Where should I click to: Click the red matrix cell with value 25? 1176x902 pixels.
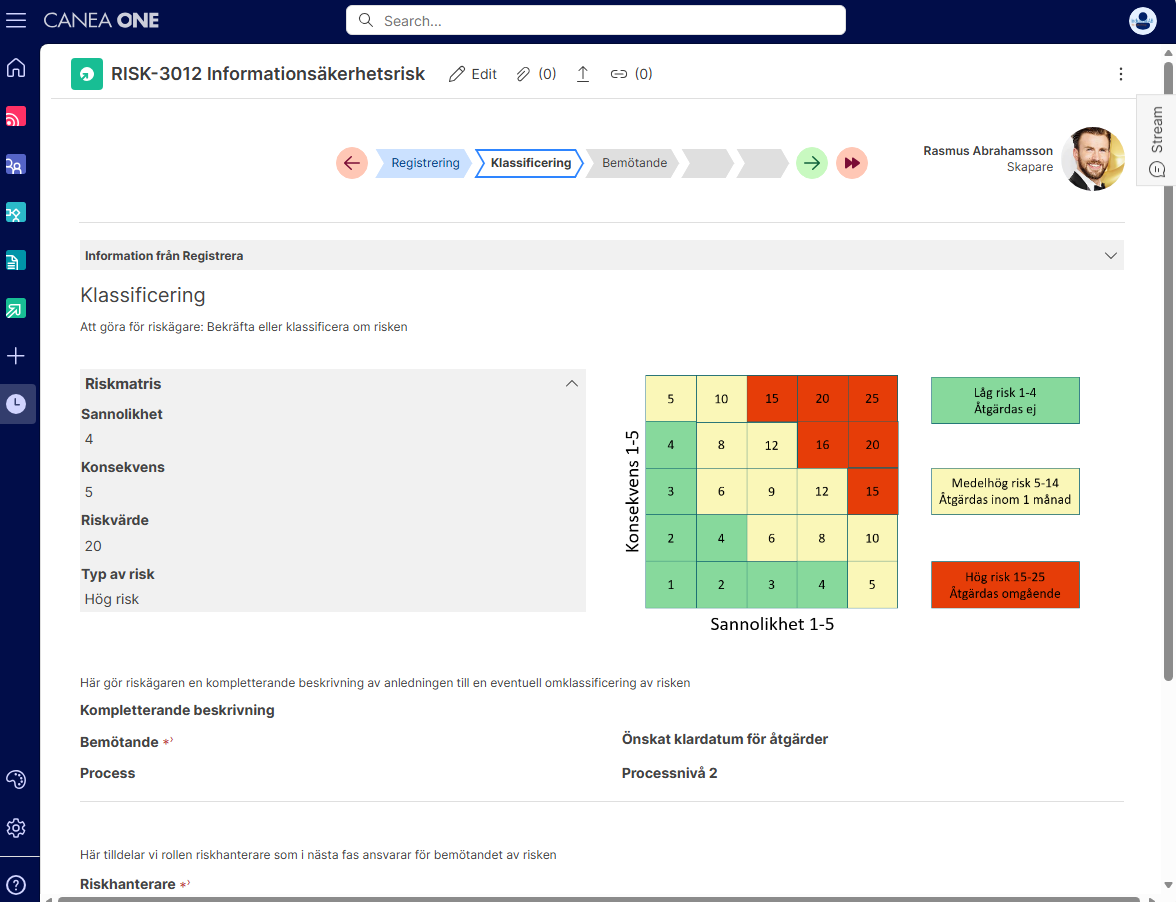(872, 398)
